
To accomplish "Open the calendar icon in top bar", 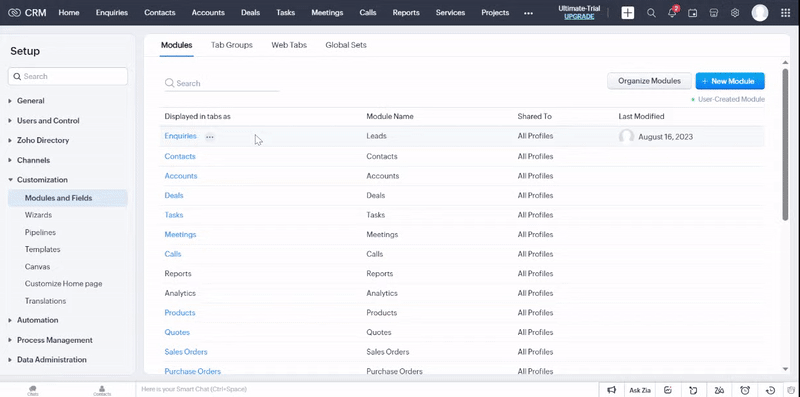I will (x=692, y=13).
